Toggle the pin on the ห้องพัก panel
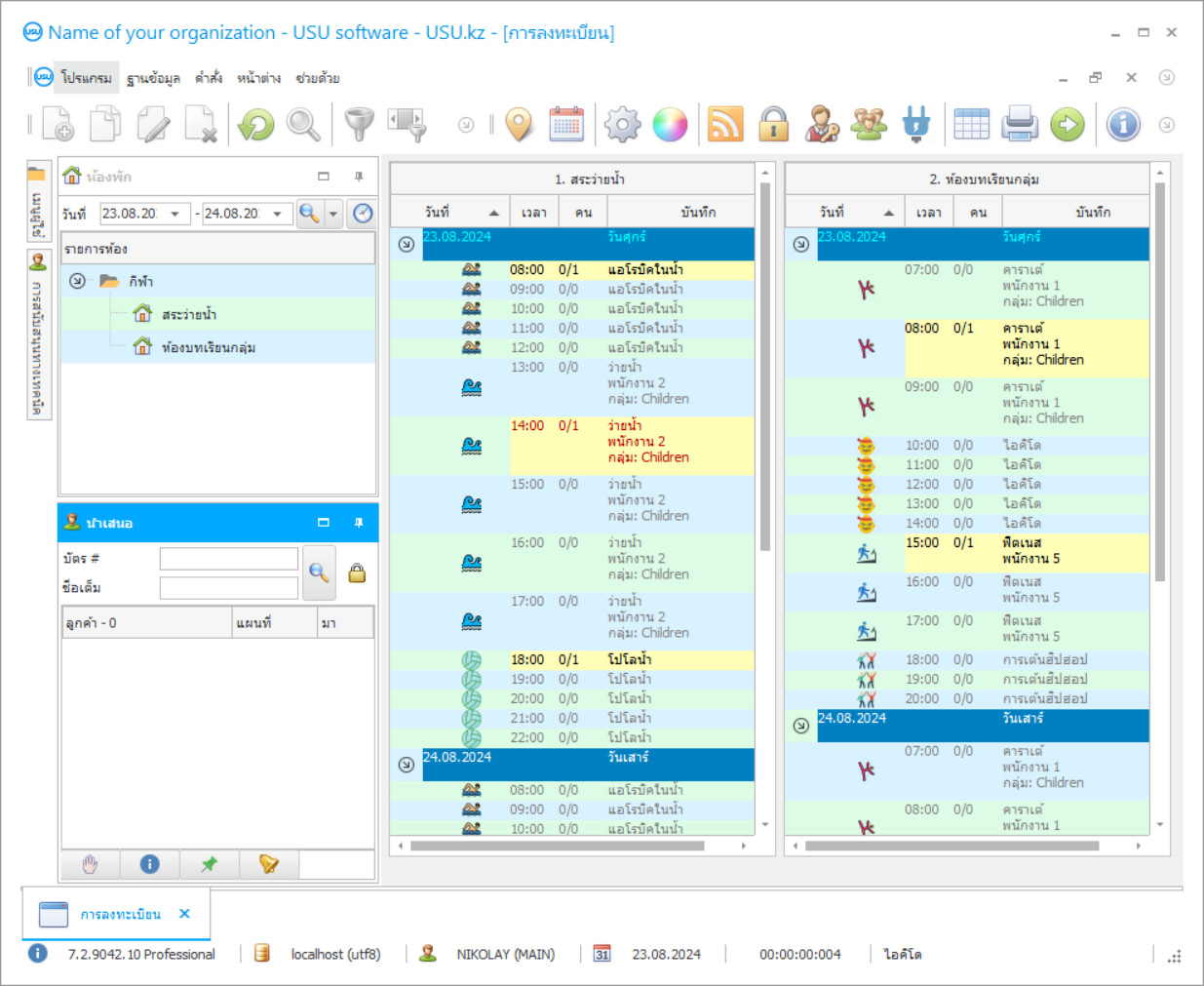Viewport: 1204px width, 986px height. pyautogui.click(x=358, y=177)
